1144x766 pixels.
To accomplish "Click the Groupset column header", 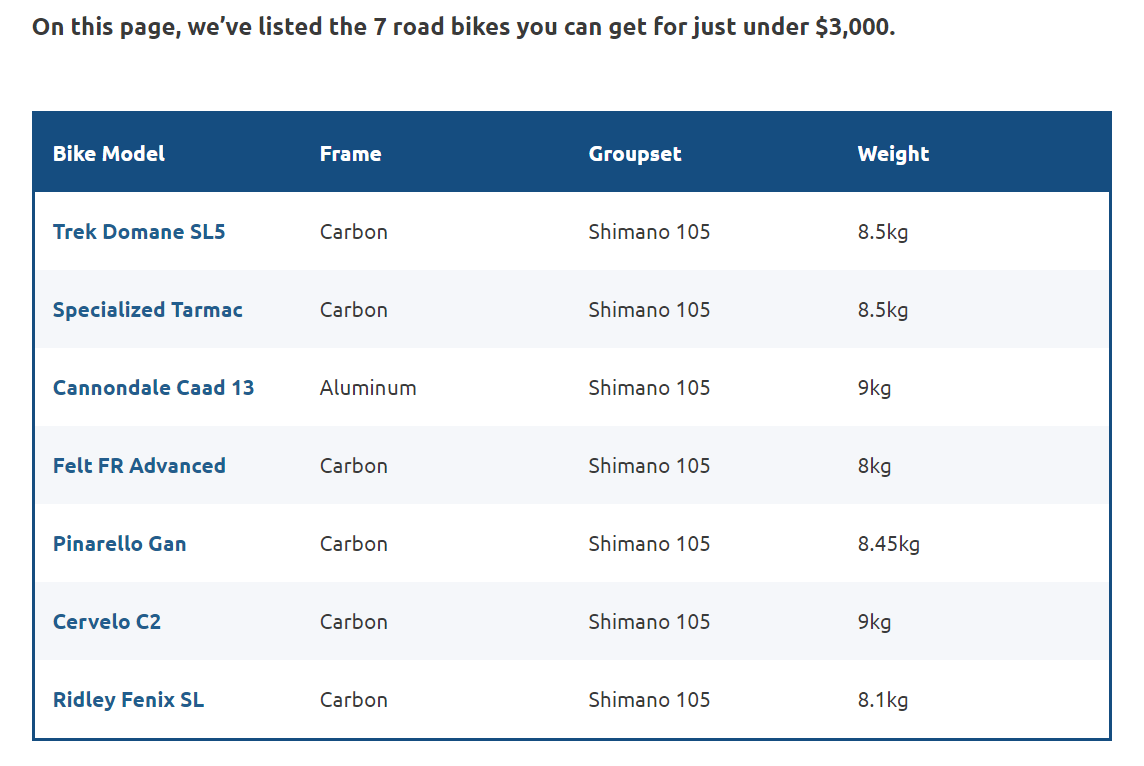I will (x=635, y=154).
